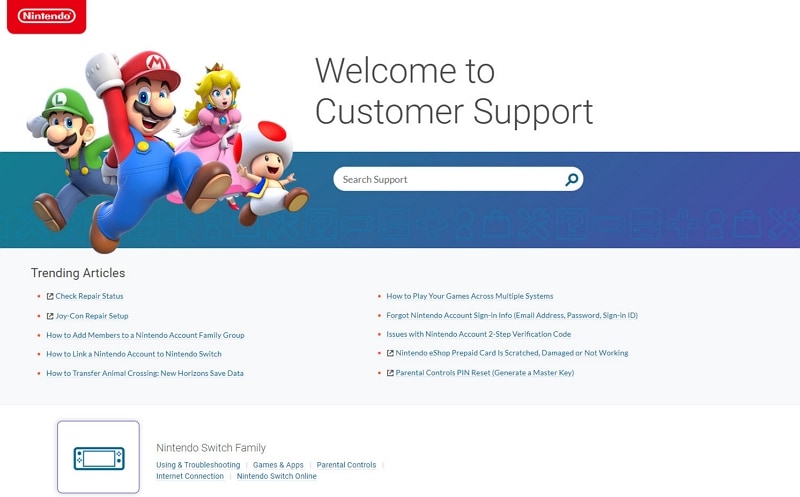Click the Nintendo Switch Family heading
Image resolution: width=800 pixels, height=497 pixels.
pyautogui.click(x=211, y=448)
